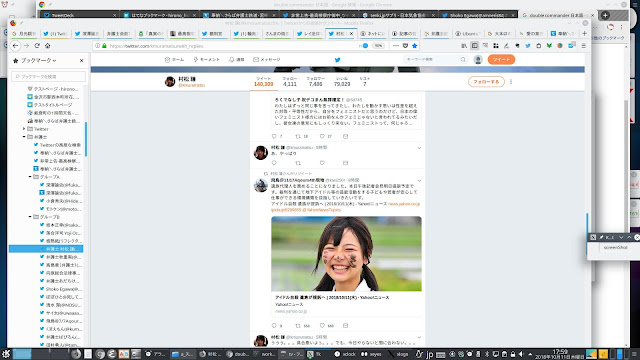
Task: Open more options dots beside Follow button
Action: point(511,82)
